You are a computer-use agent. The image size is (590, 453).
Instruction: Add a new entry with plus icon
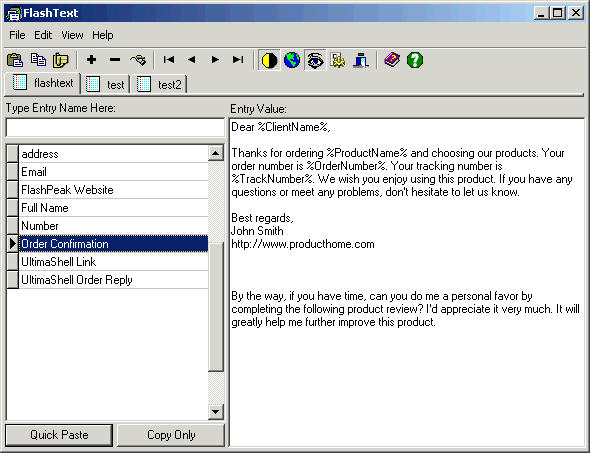pyautogui.click(x=91, y=59)
